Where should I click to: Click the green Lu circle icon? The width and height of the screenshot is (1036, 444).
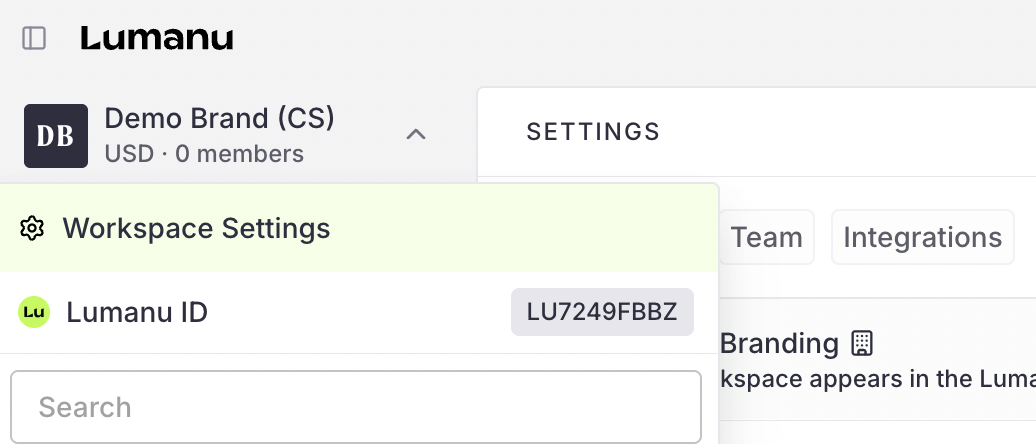[34, 313]
